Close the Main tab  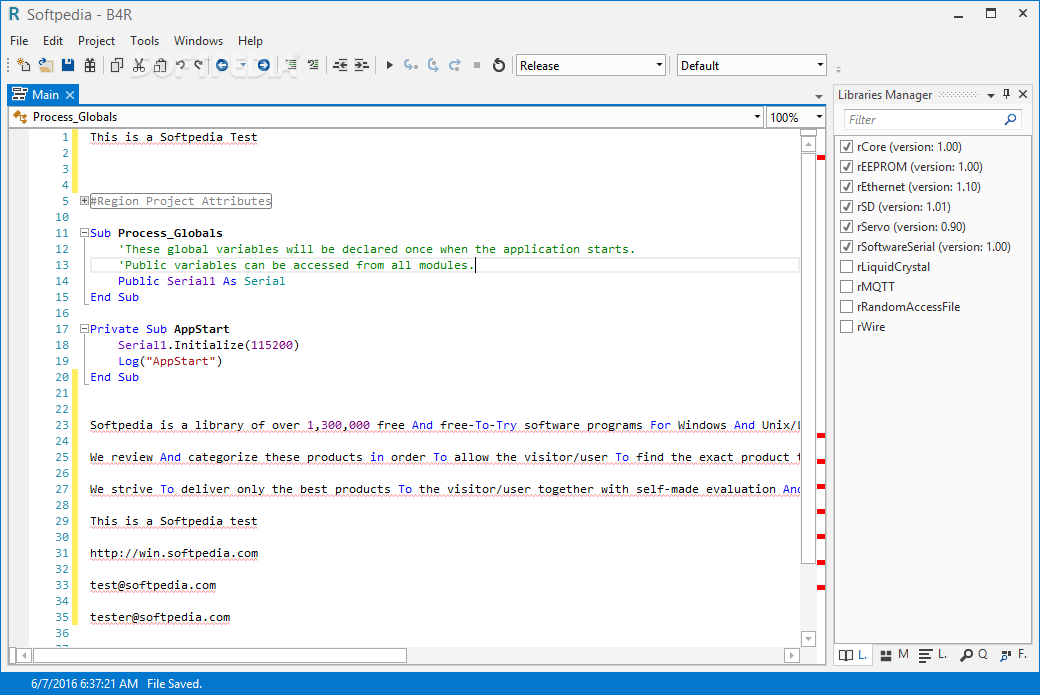click(x=70, y=95)
